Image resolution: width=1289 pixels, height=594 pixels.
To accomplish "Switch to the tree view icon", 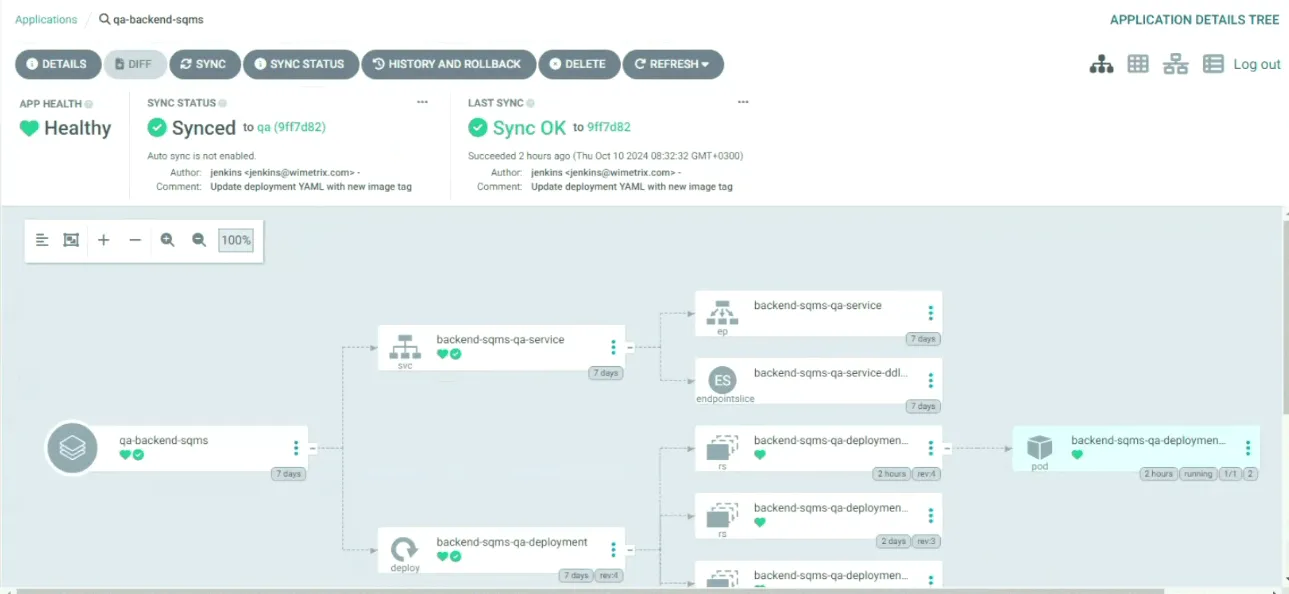I will point(1101,64).
